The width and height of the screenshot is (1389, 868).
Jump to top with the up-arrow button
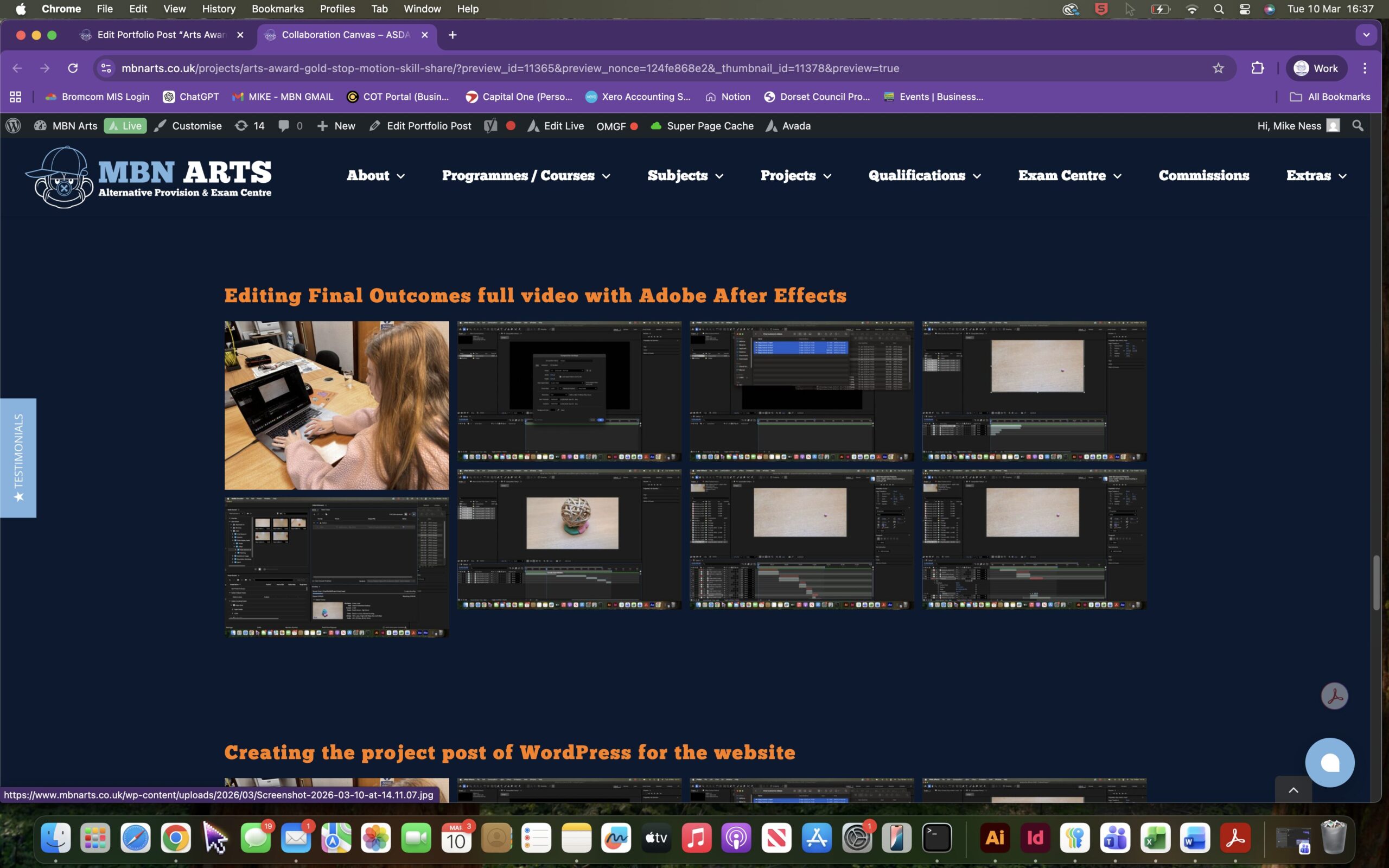tap(1293, 789)
